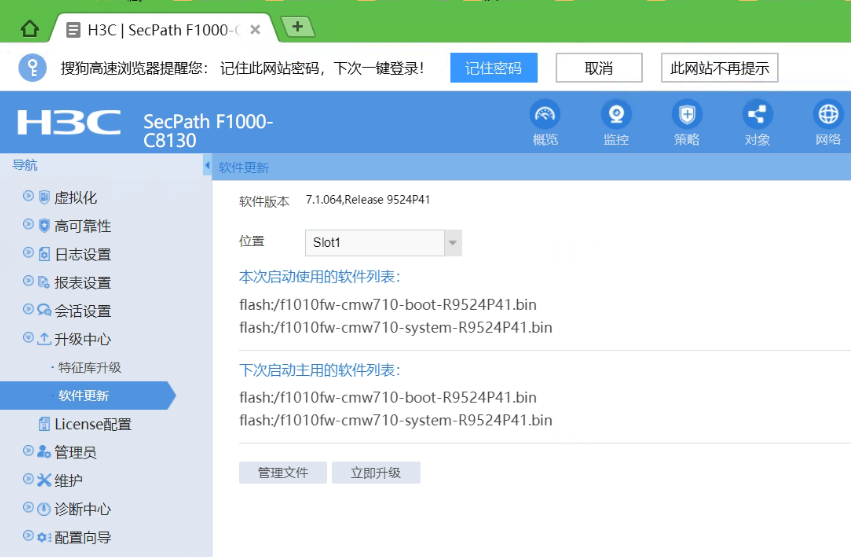Click the password key reminder icon
Image resolution: width=851 pixels, height=557 pixels.
point(33,68)
